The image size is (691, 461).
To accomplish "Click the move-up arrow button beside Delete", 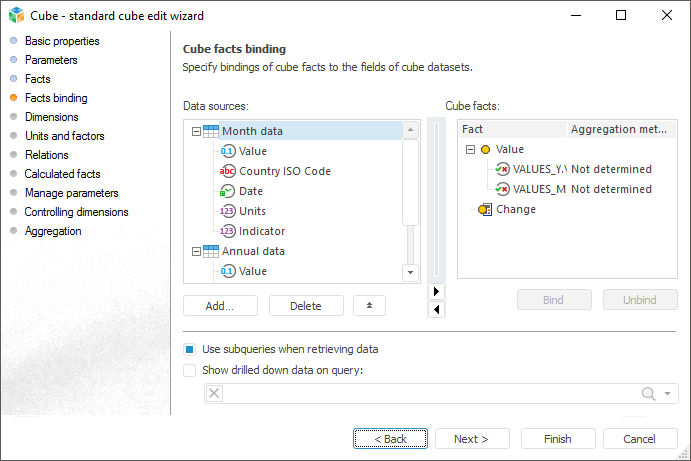I will pos(369,306).
